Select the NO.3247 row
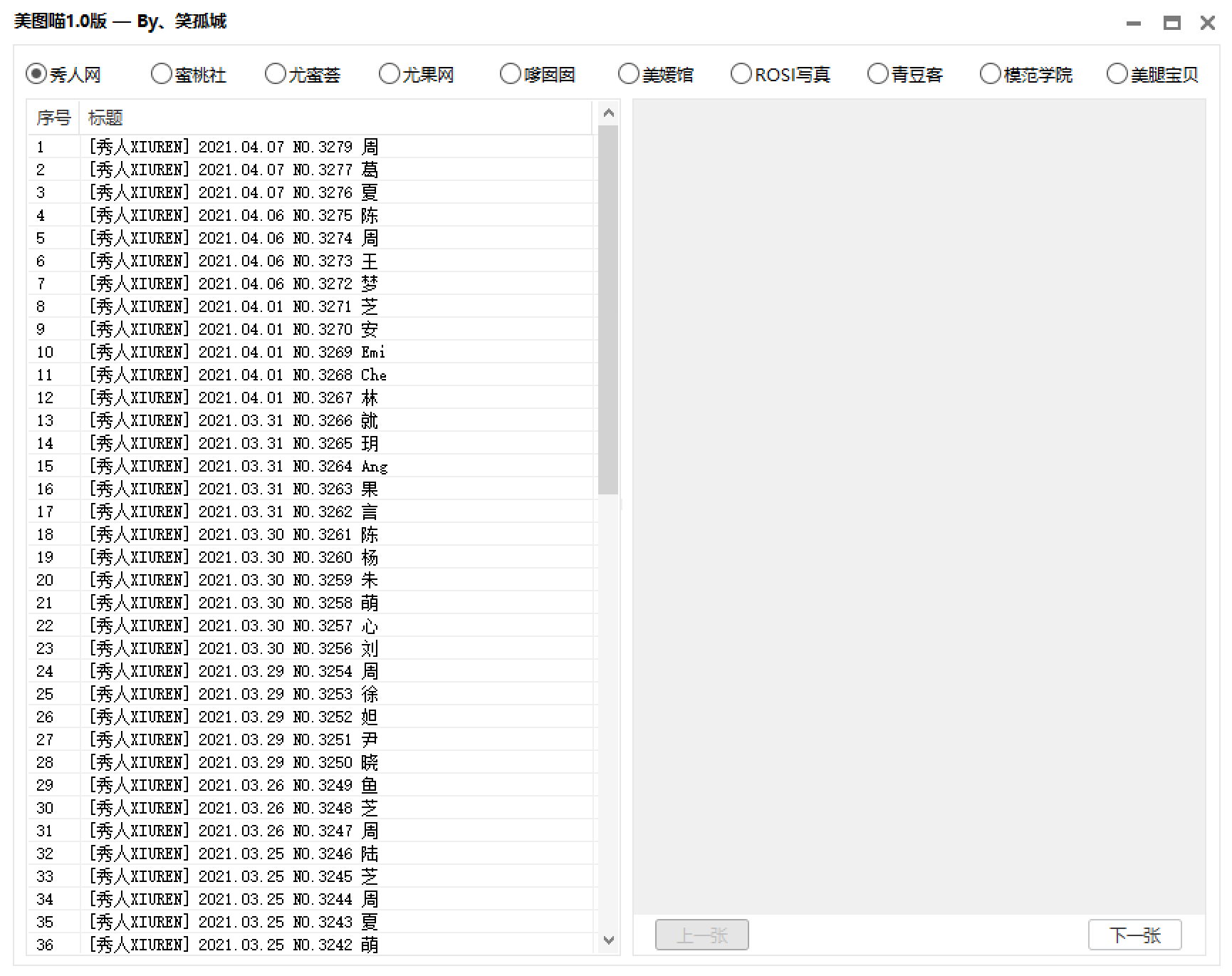The width and height of the screenshot is (1232, 976). [x=310, y=831]
